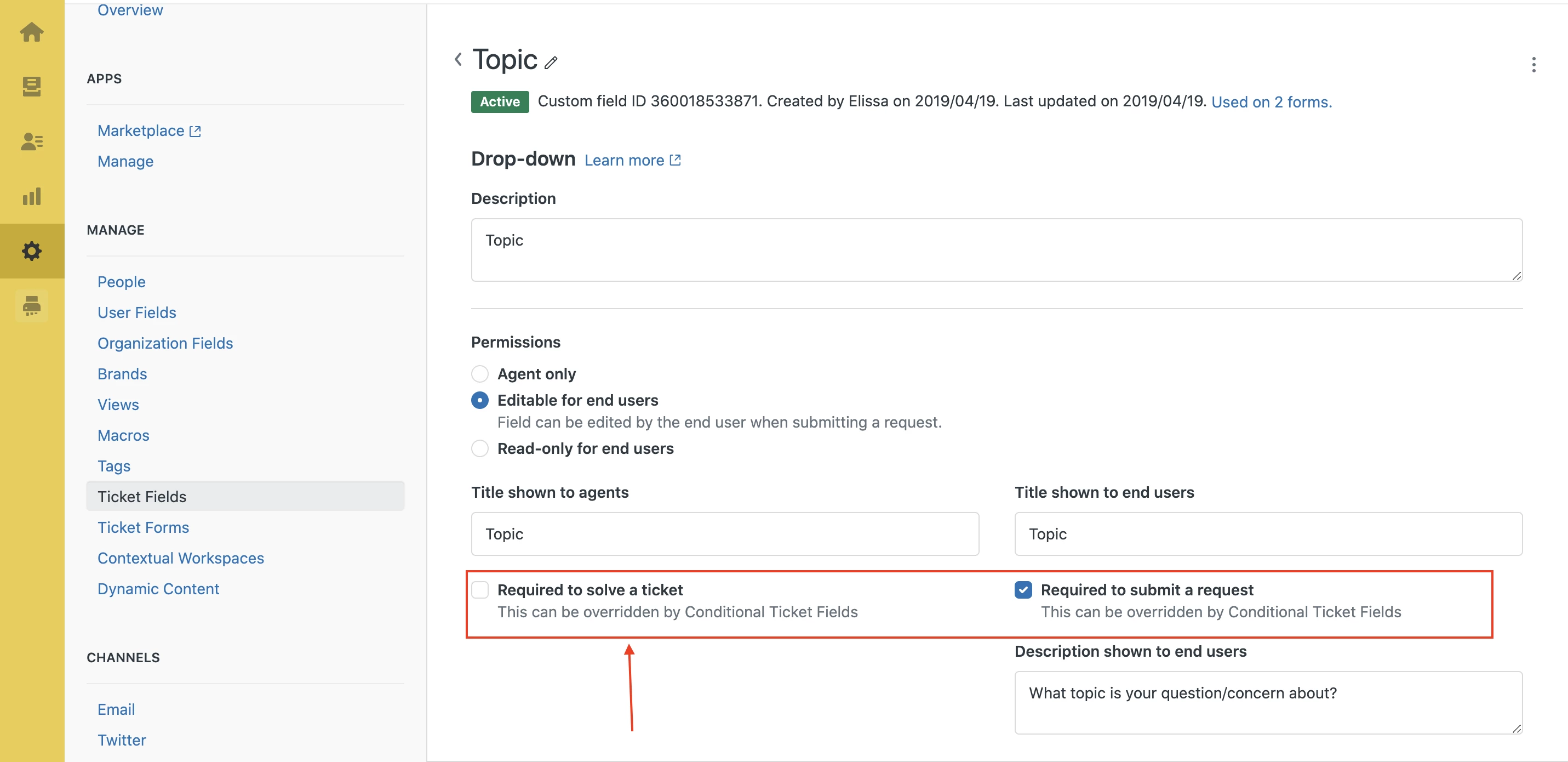The image size is (1568, 762).
Task: Click into the Title shown to agents field
Action: point(724,533)
